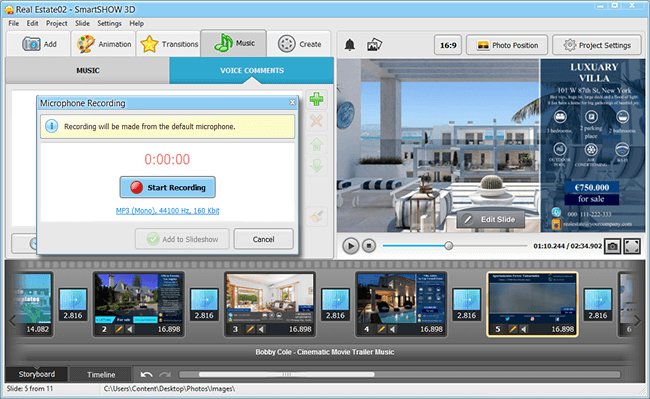Screen dimensions: 650x399
Task: Click the preview playback slider handle
Action: click(449, 246)
